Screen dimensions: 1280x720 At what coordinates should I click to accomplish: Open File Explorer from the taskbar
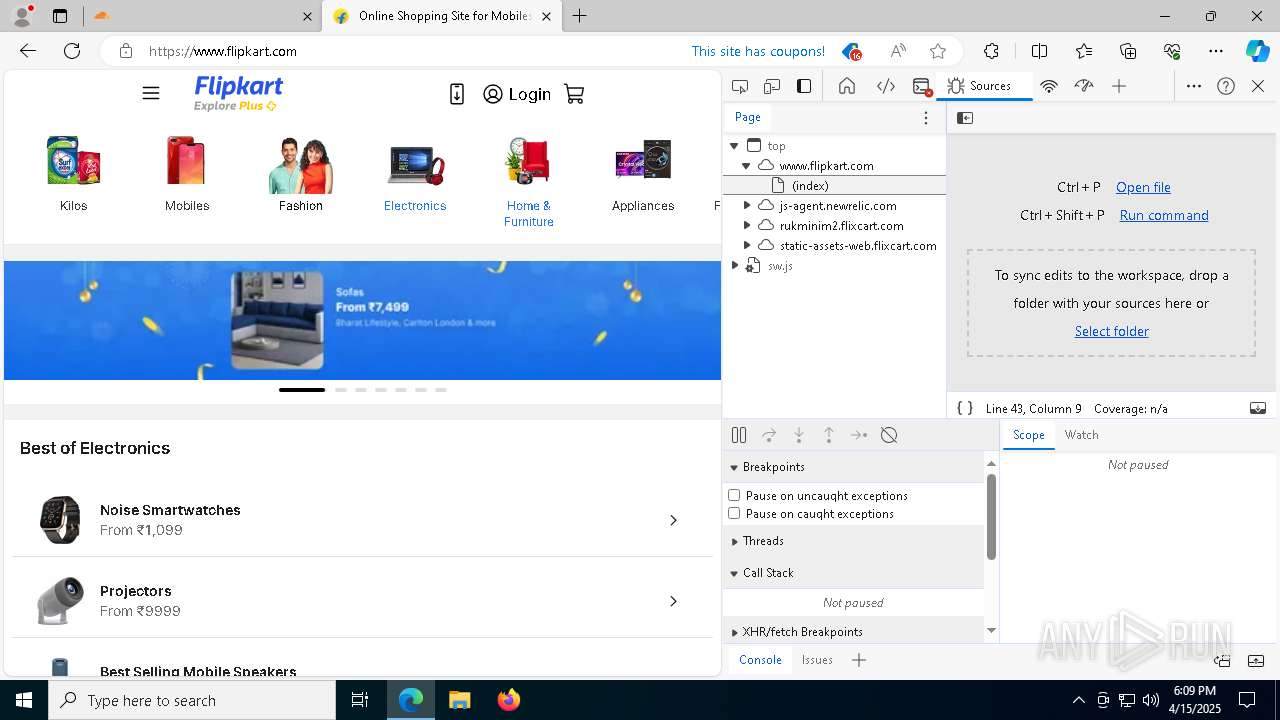point(459,700)
